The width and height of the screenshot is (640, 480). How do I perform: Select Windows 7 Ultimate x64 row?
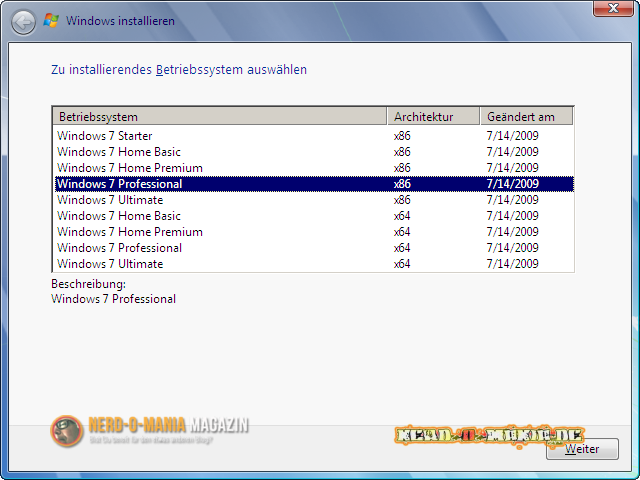pyautogui.click(x=314, y=264)
